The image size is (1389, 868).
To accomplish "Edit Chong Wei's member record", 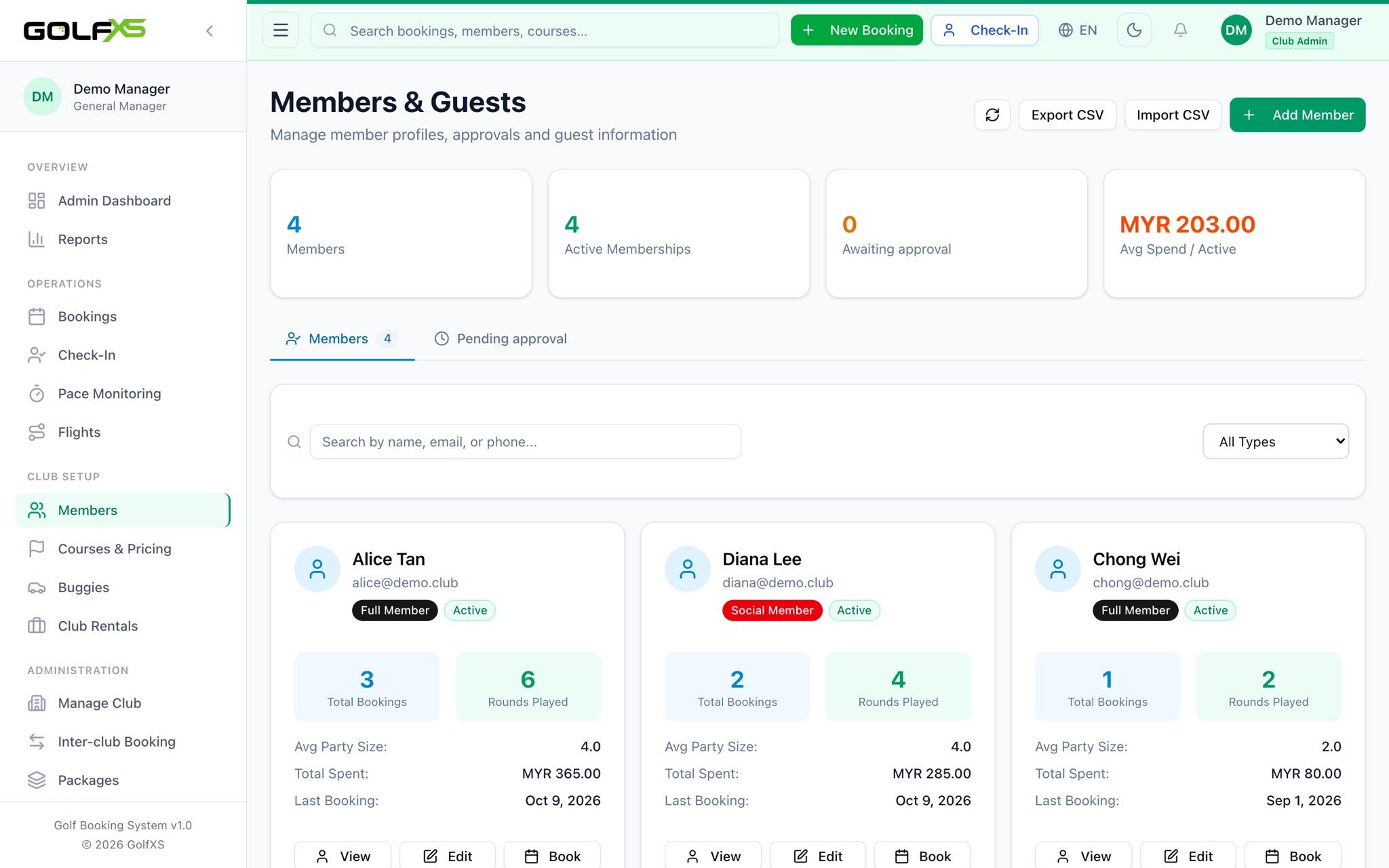I will (x=1188, y=856).
